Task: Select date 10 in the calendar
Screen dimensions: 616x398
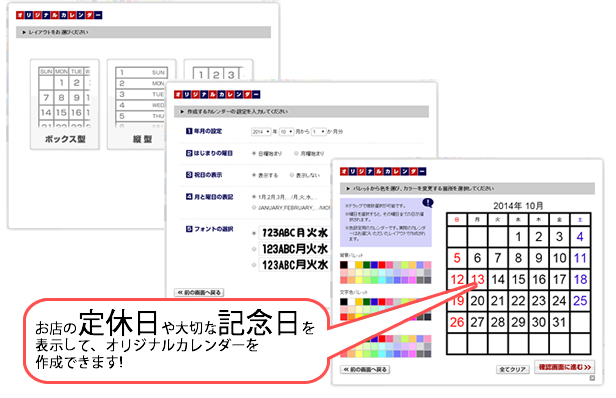Action: 559,258
